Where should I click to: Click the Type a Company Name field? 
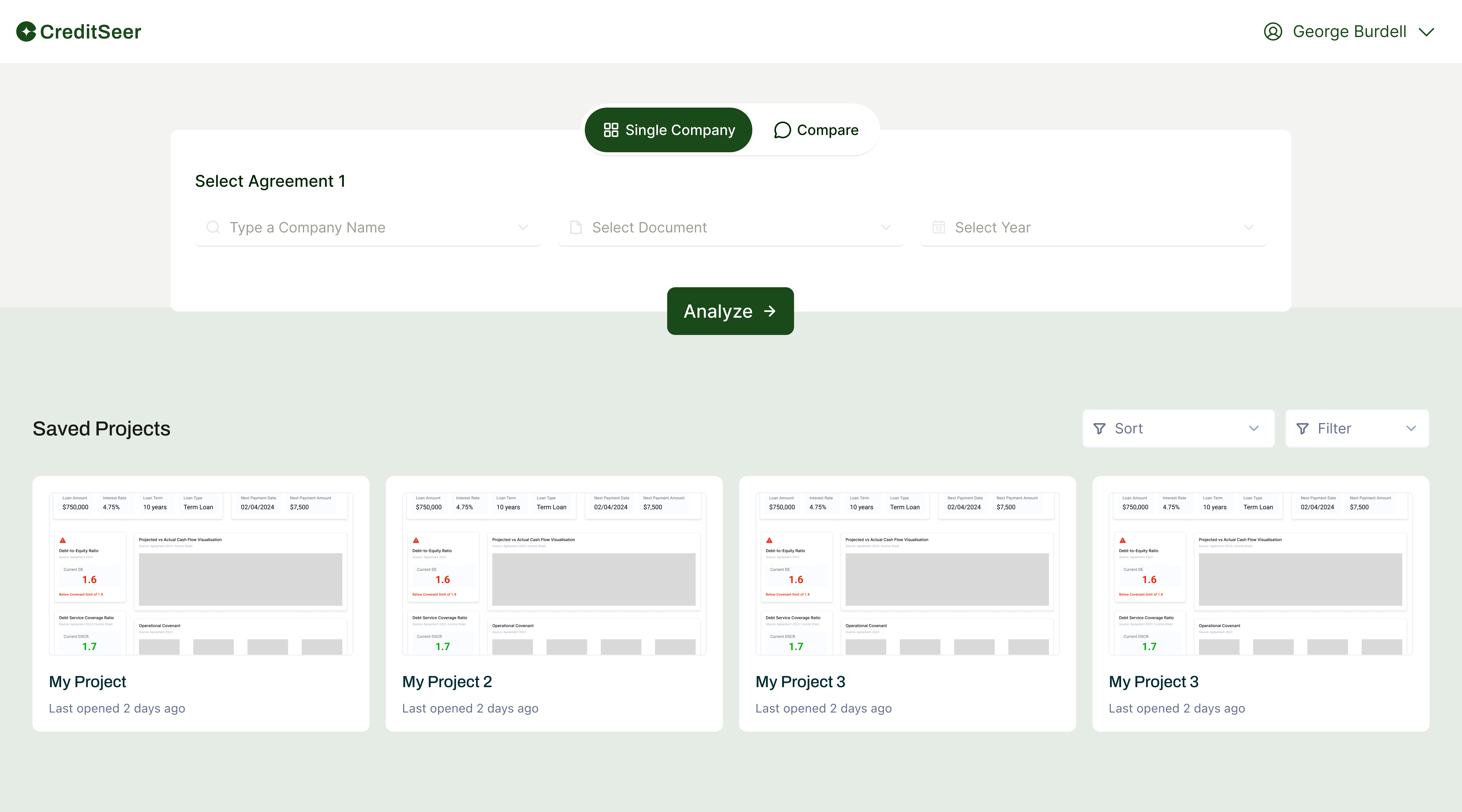341,227
